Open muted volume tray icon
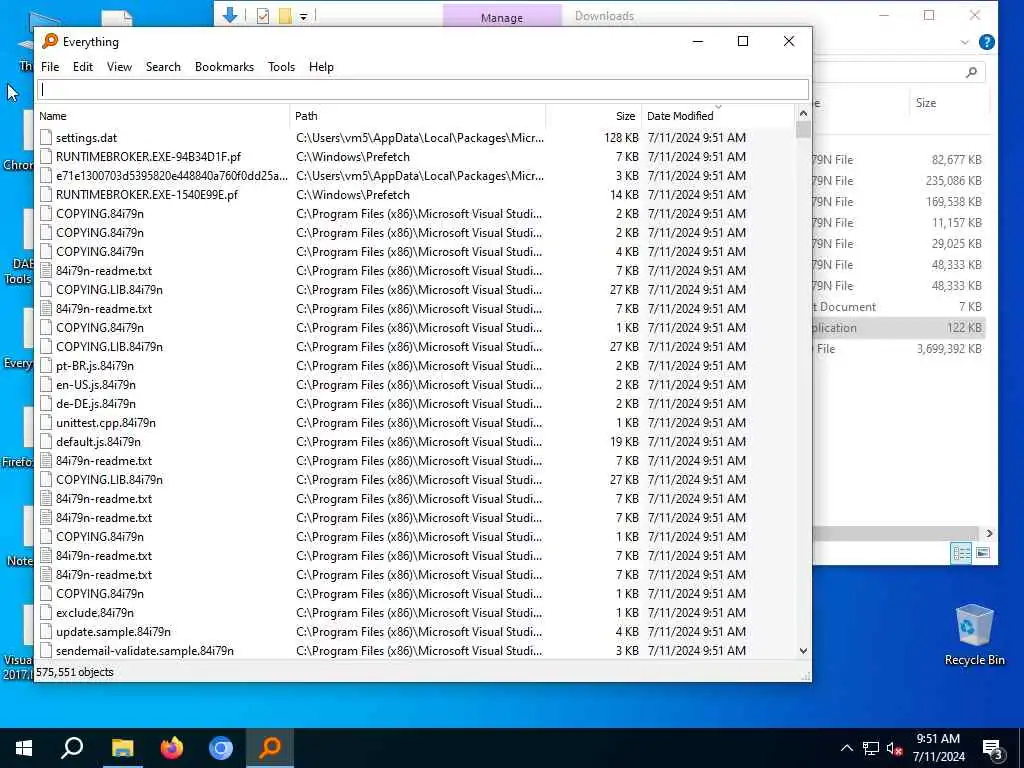 [x=895, y=748]
